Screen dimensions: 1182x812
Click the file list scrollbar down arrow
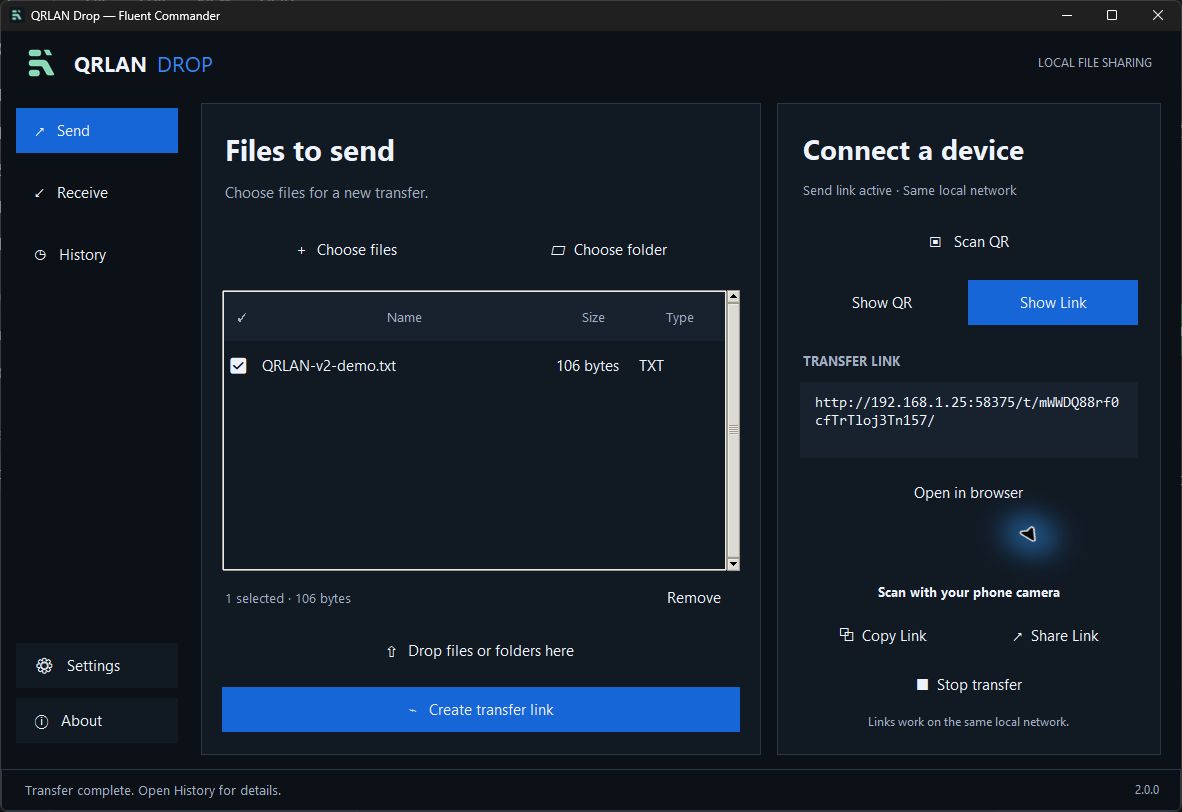733,564
